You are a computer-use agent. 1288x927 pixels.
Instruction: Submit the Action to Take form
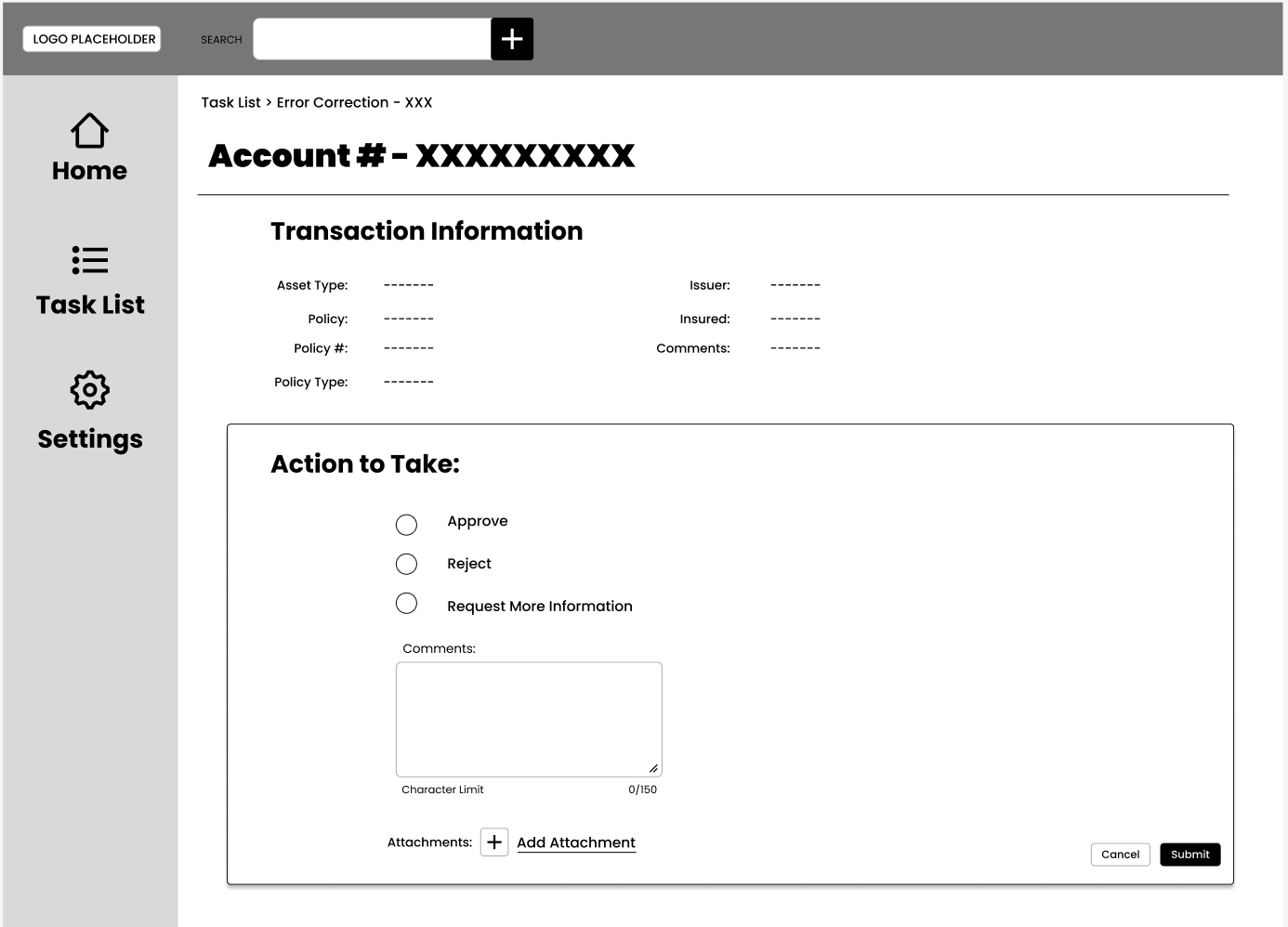click(x=1190, y=855)
